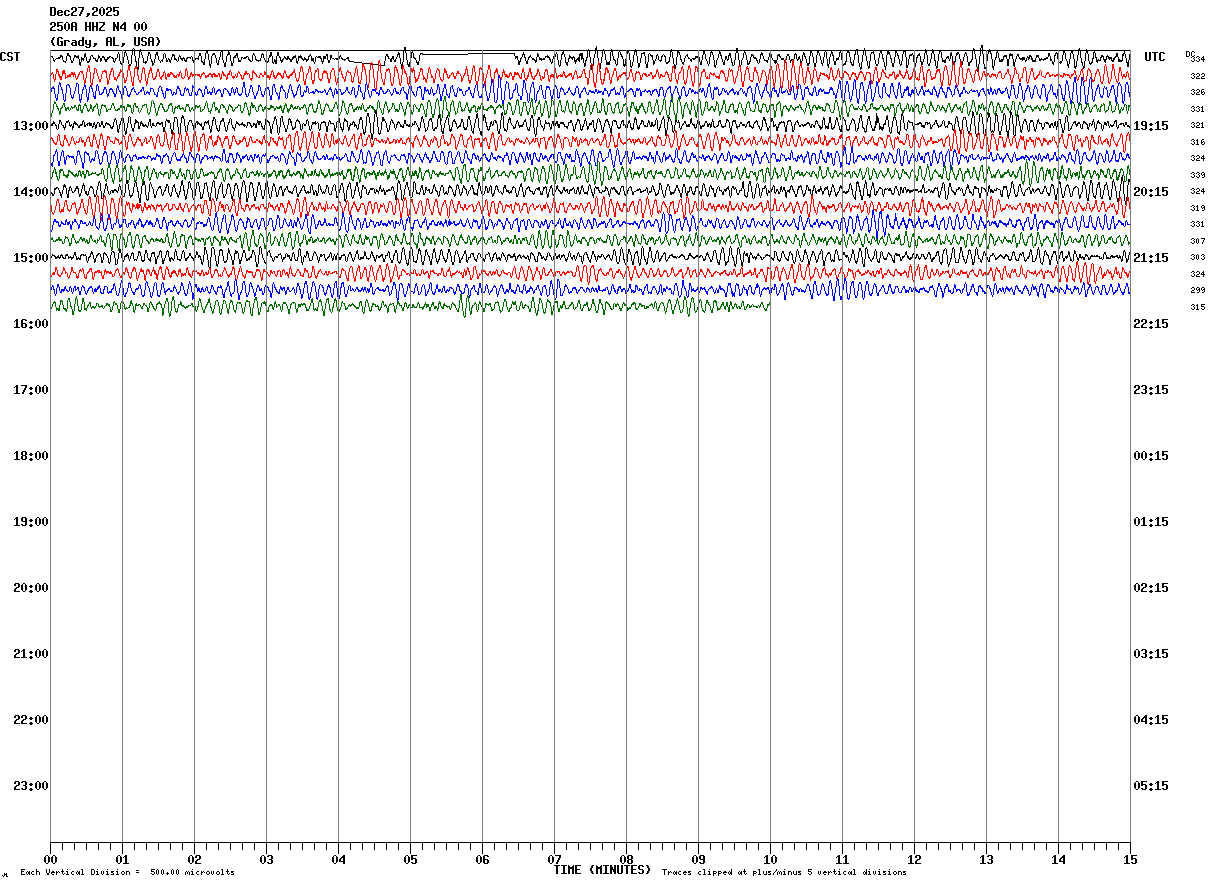The width and height of the screenshot is (1210, 886).
Task: Select the 16:00 CST hour label
Action: (x=30, y=324)
